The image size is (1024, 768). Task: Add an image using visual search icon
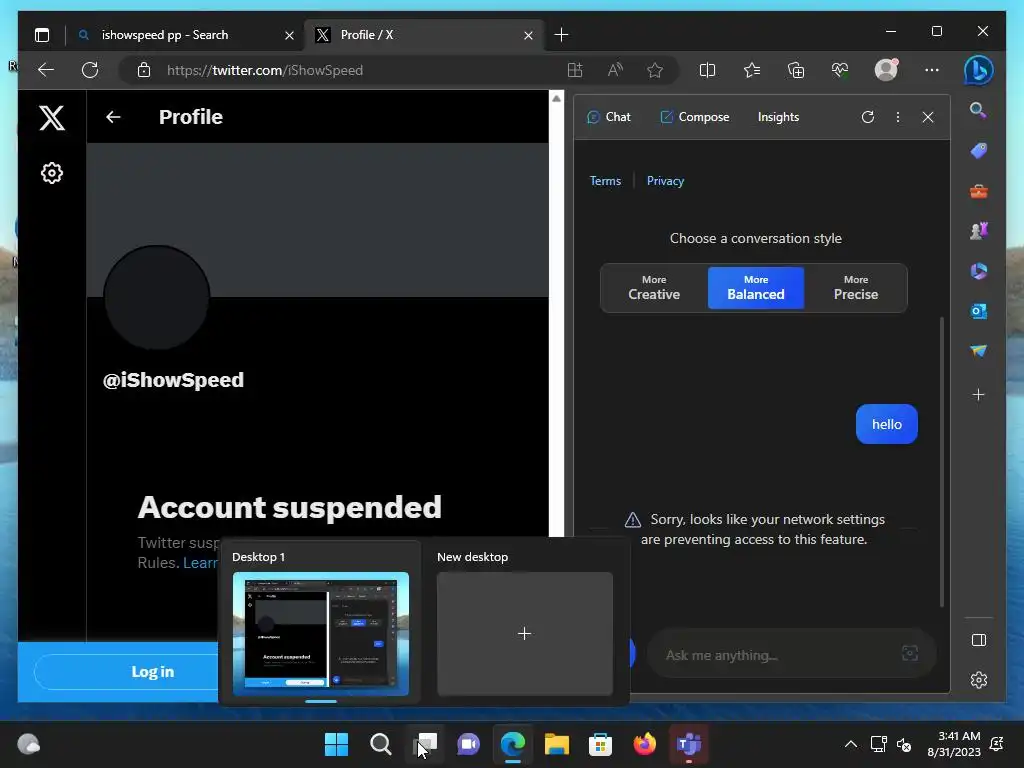910,653
